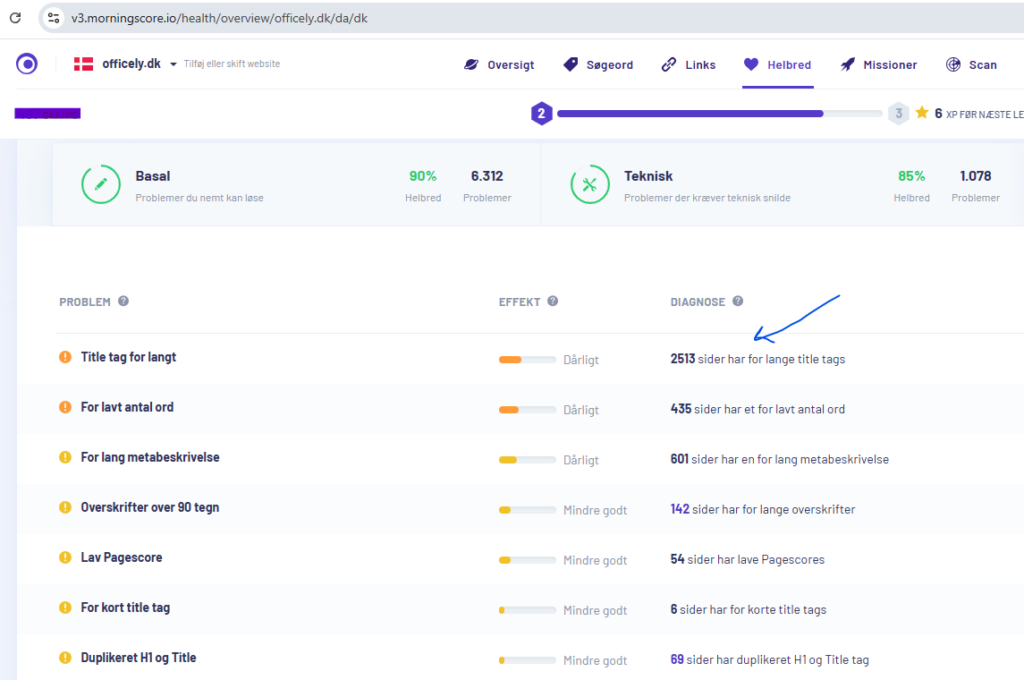Click the level 2 hexagon badge
Viewport: 1024px width, 680px height.
click(x=541, y=114)
